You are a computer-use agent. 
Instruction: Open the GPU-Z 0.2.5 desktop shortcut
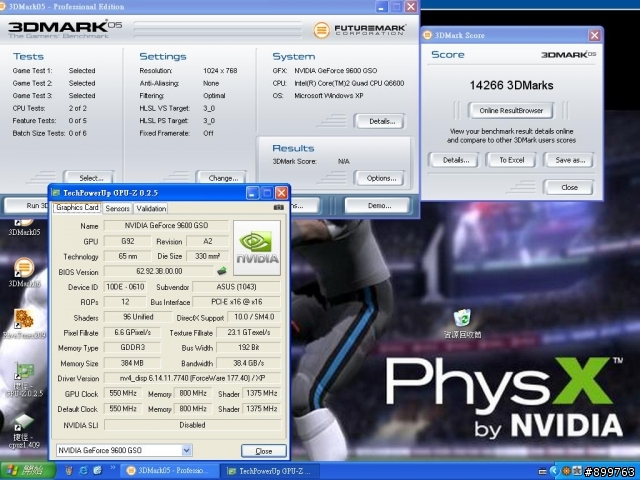tap(24, 380)
